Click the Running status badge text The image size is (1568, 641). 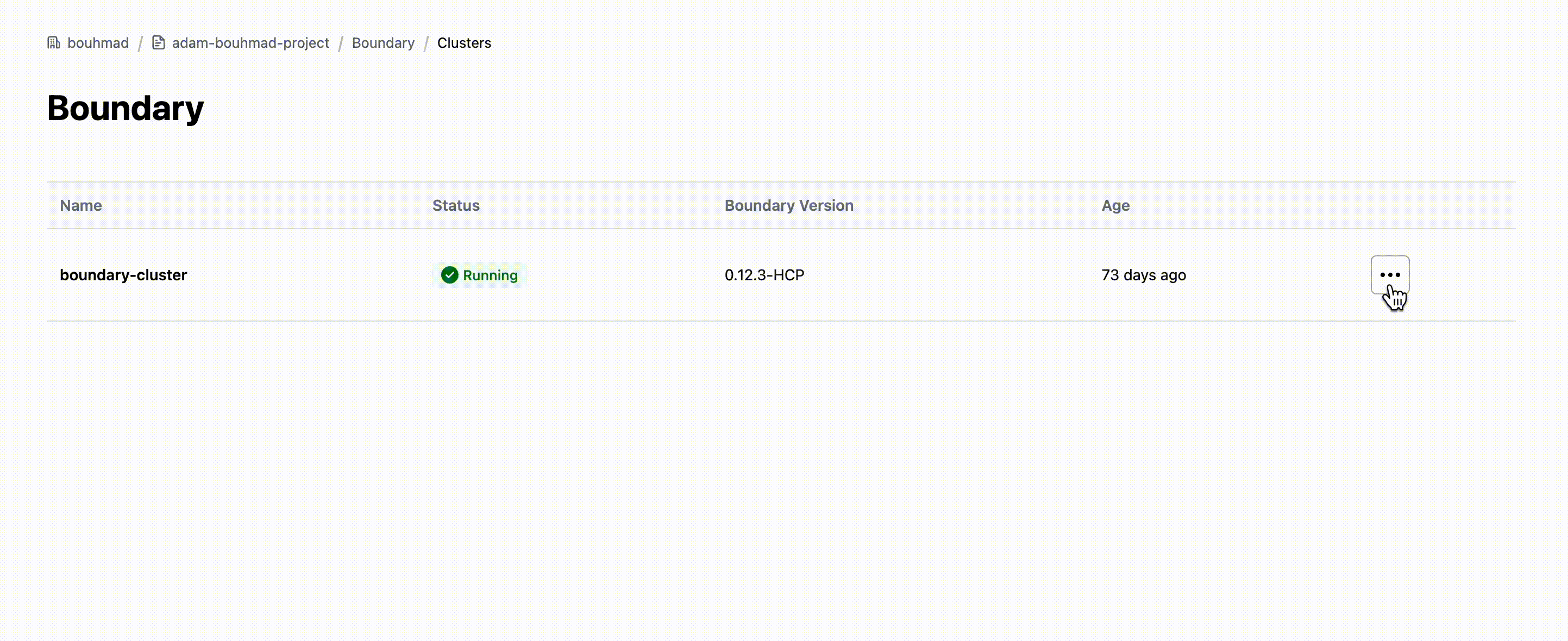490,275
